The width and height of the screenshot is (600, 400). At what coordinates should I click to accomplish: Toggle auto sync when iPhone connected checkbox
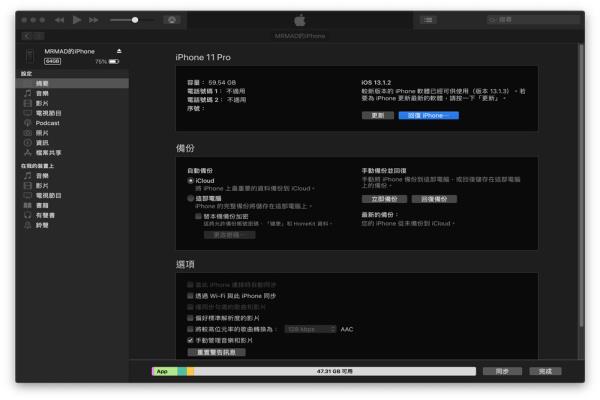(190, 285)
